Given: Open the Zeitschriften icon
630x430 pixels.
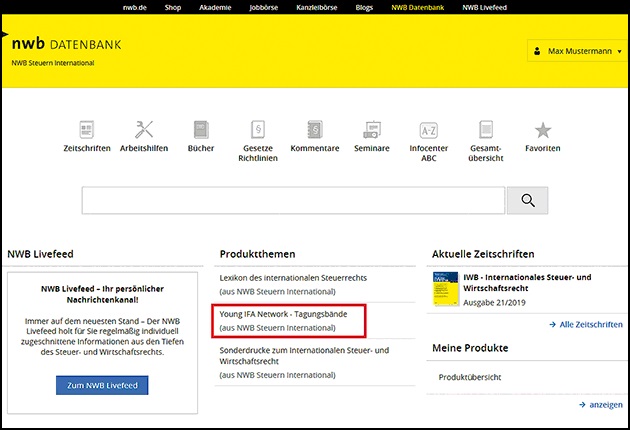Looking at the screenshot, I should [x=86, y=130].
